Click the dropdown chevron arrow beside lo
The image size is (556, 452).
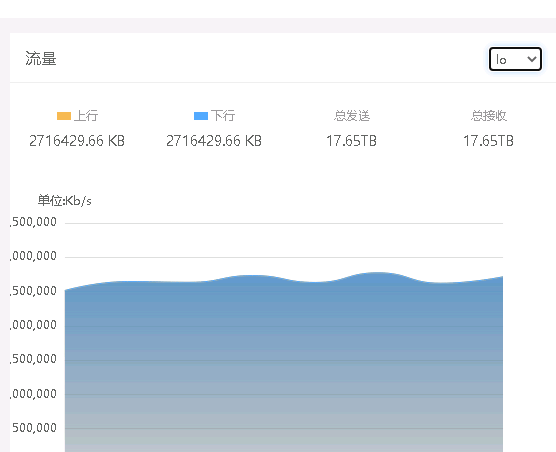coord(532,59)
